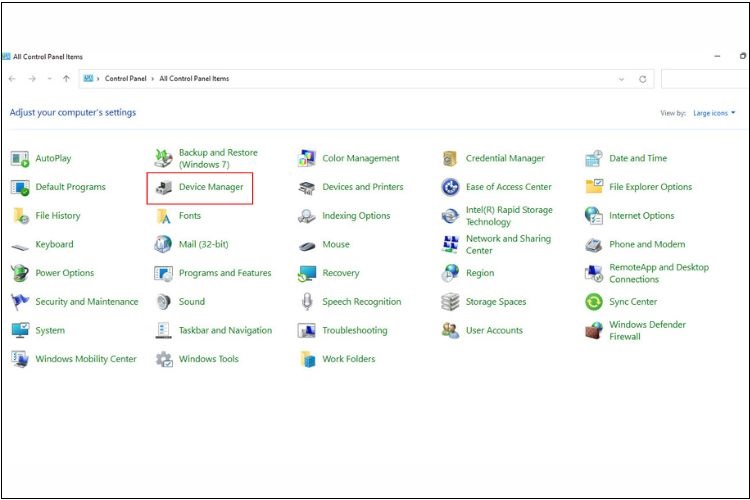Screen dimensions: 750x500
Task: Click the Back navigation arrow
Action: click(12, 79)
